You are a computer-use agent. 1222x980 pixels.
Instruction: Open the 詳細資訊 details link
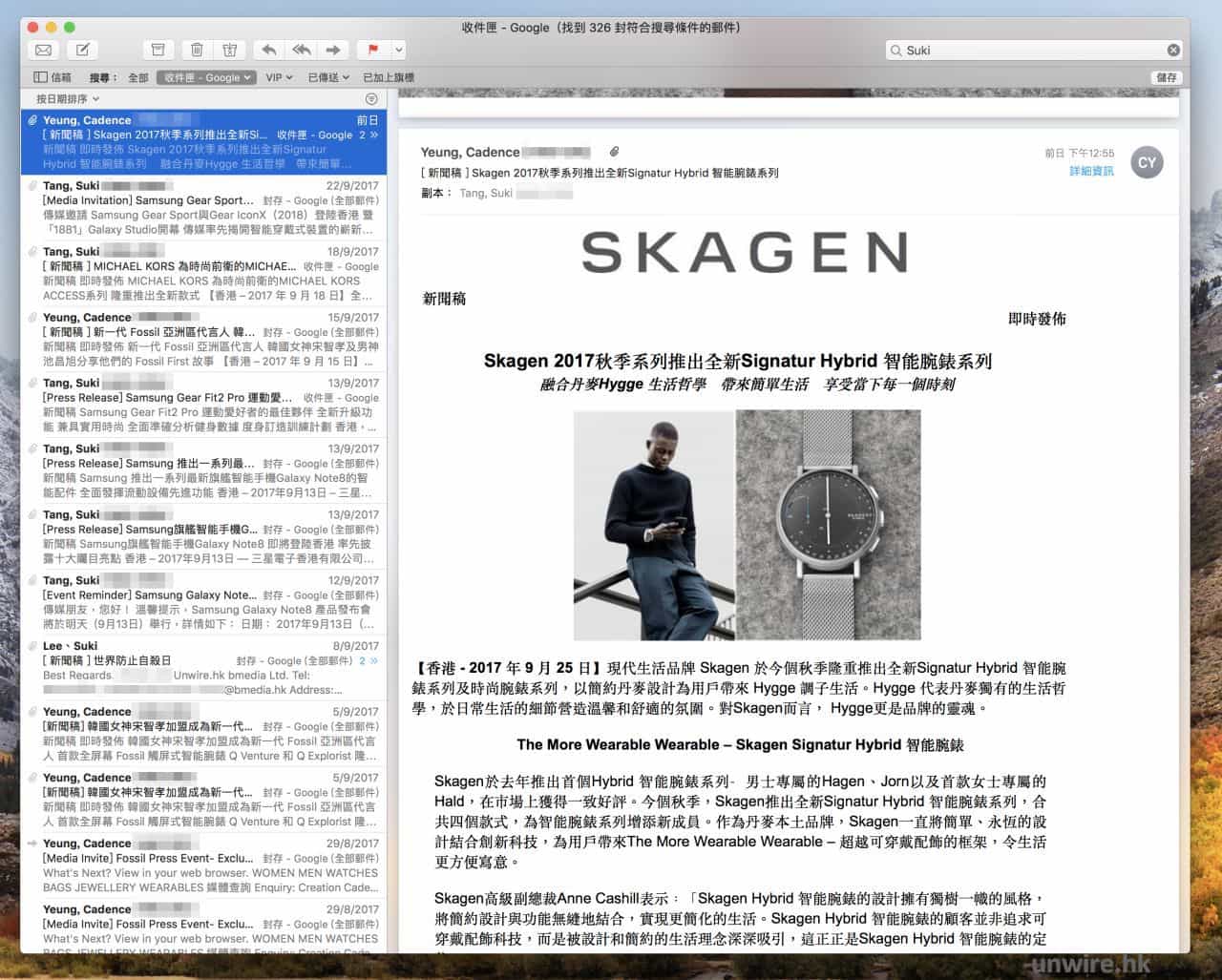pos(1091,171)
